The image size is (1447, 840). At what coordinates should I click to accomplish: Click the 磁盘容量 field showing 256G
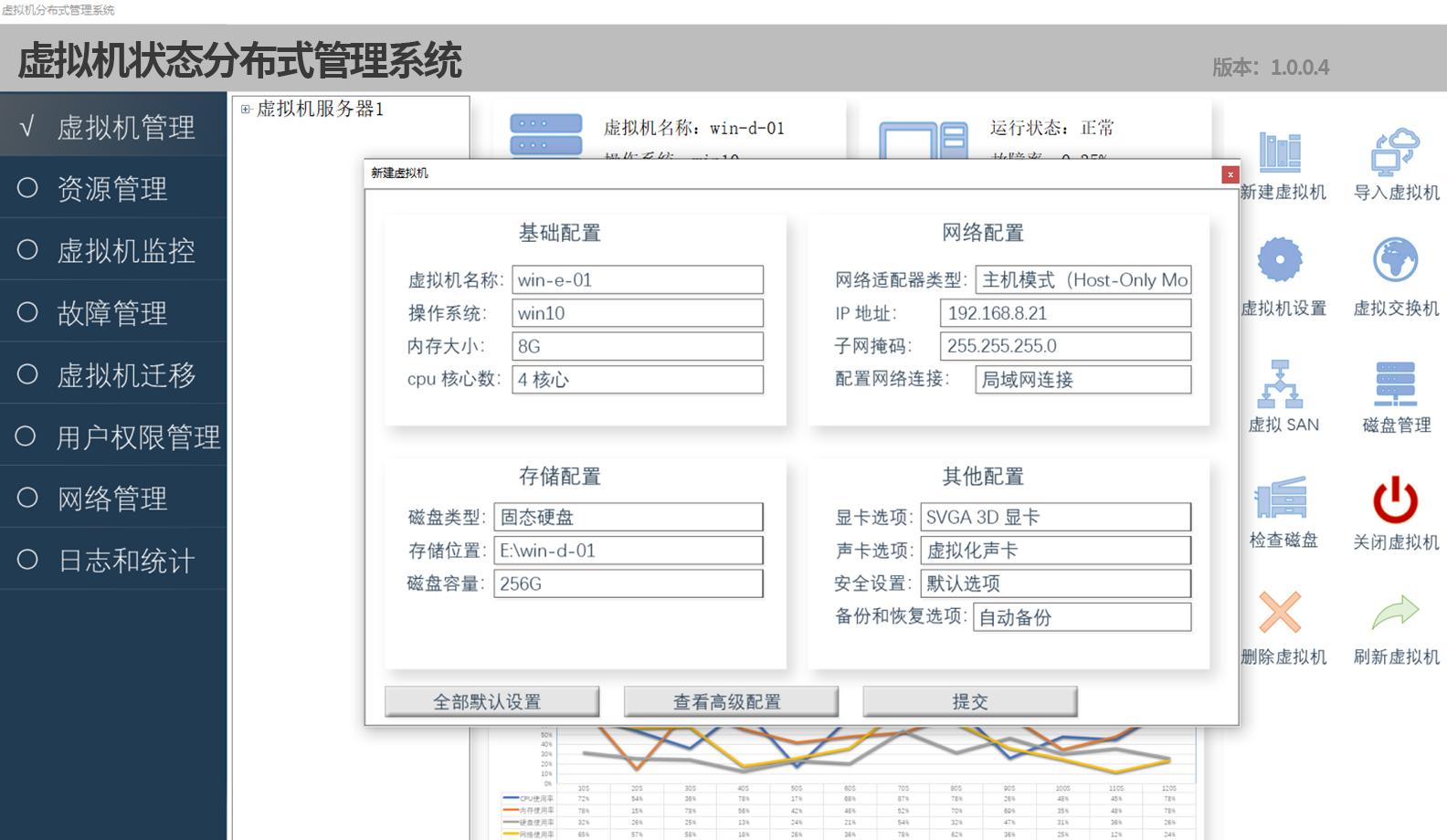click(628, 583)
